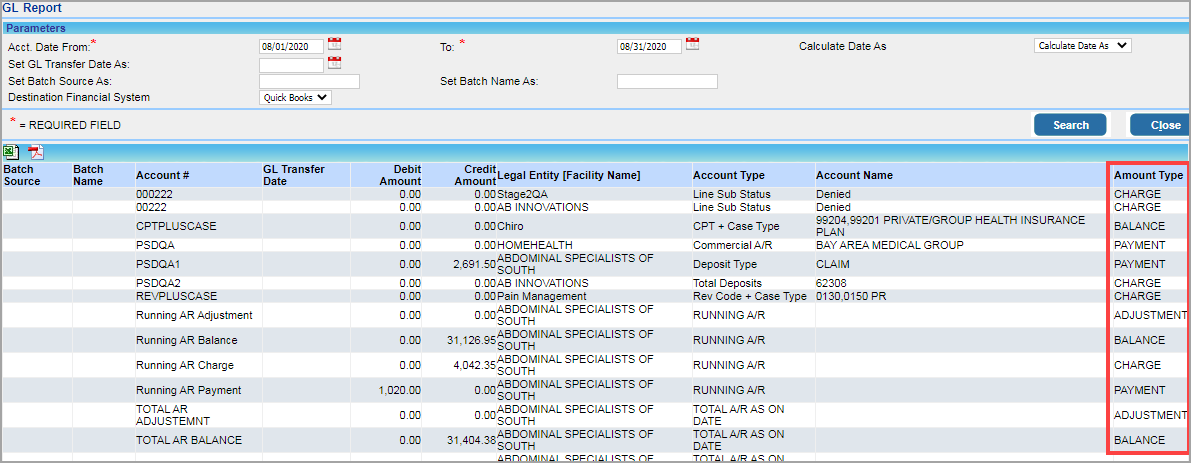Sort by Account # column header
The image size is (1191, 463).
click(x=158, y=175)
